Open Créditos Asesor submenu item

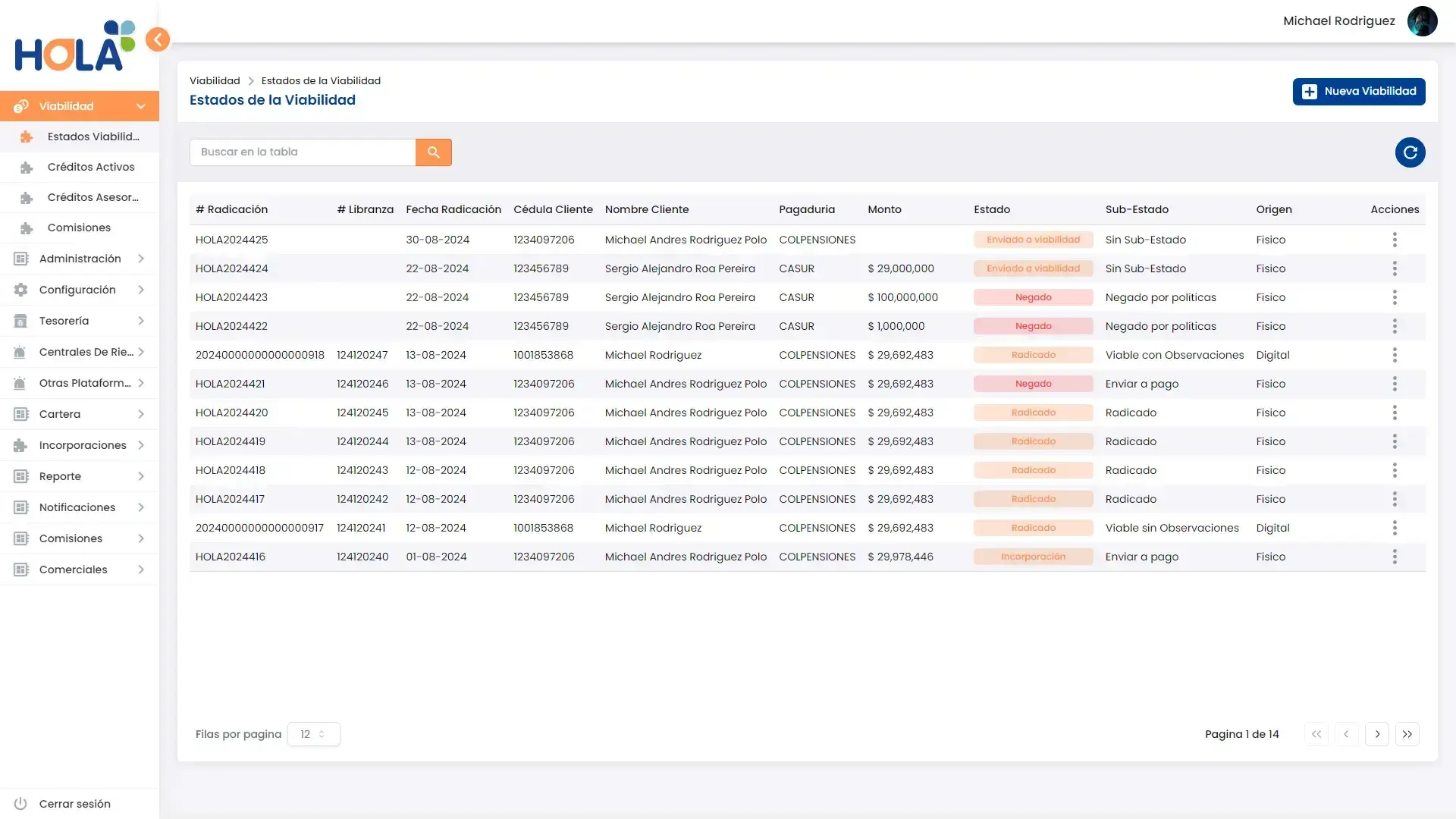click(x=80, y=197)
